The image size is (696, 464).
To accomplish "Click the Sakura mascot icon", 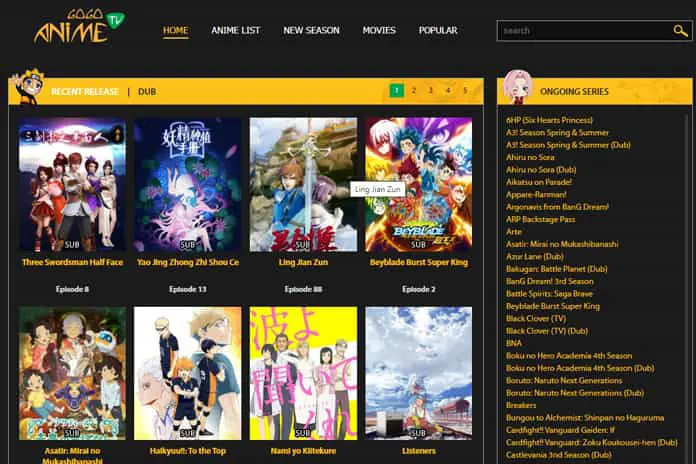I will 518,87.
